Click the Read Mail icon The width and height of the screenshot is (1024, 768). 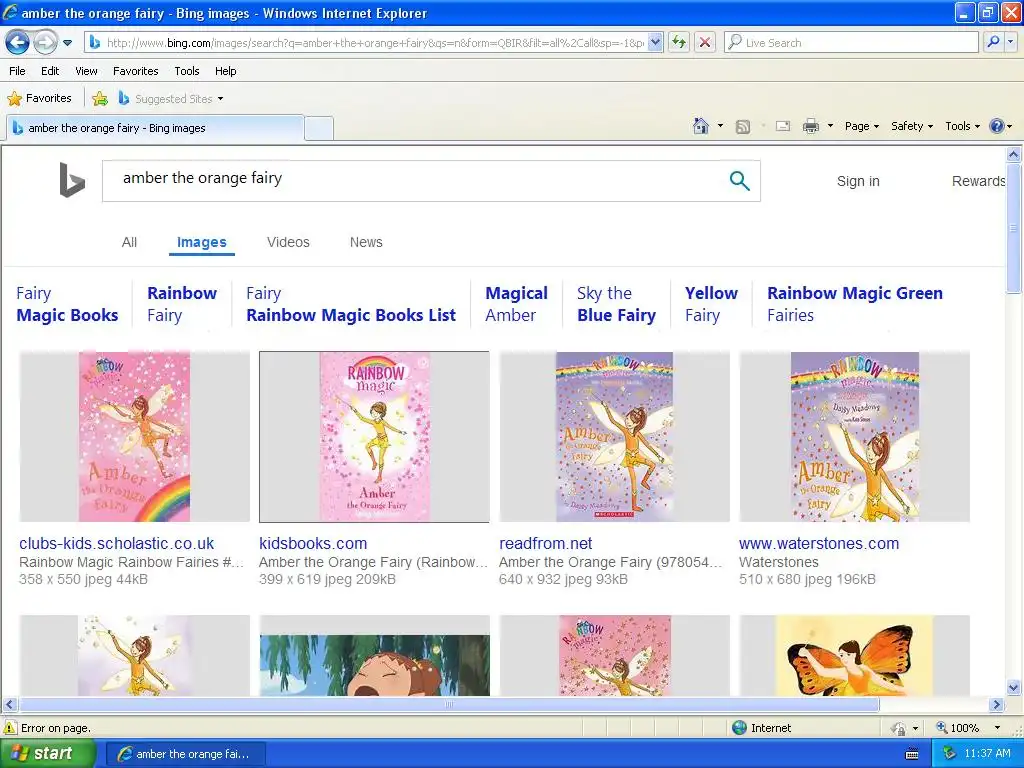click(783, 126)
